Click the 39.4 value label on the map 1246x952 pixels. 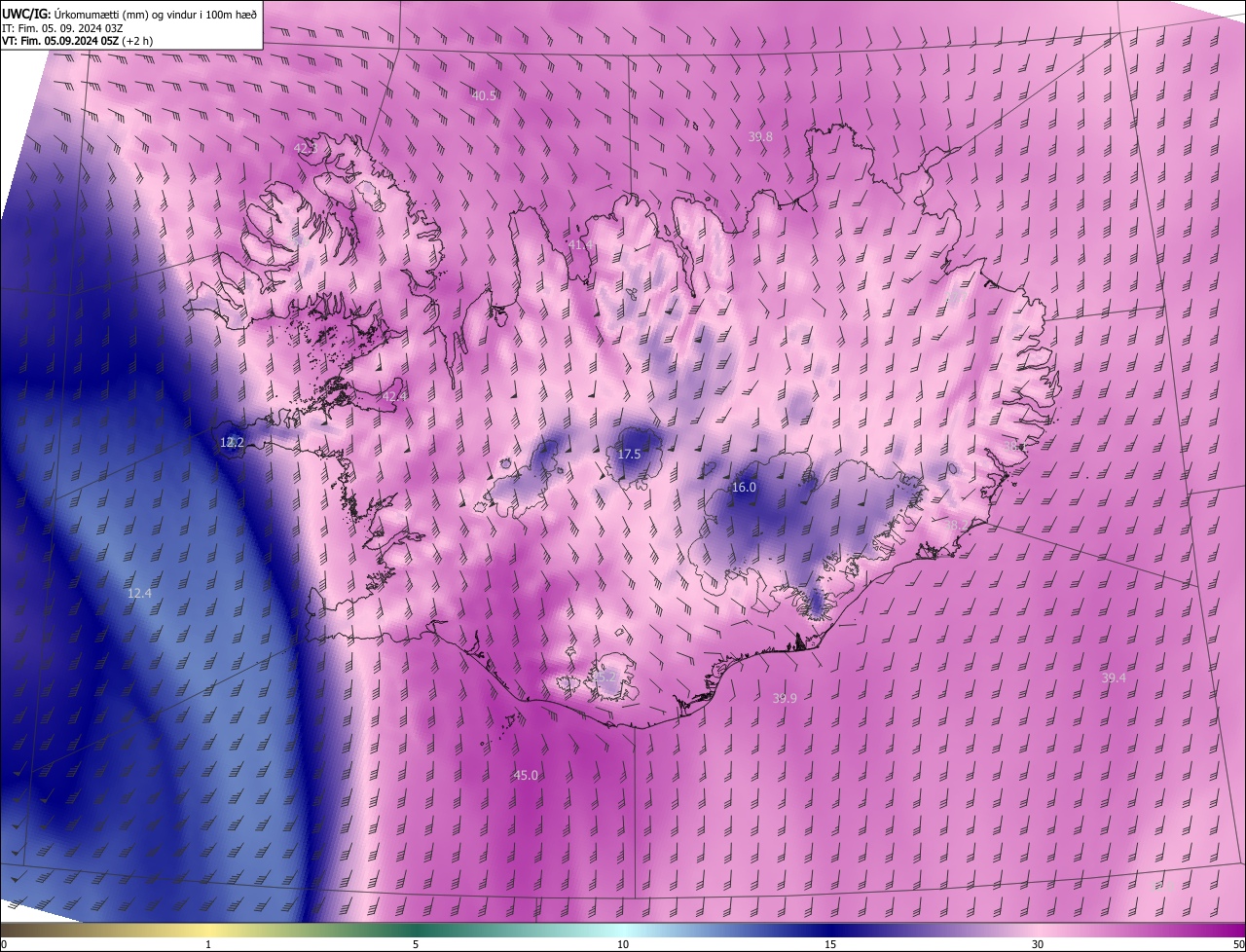(1114, 677)
